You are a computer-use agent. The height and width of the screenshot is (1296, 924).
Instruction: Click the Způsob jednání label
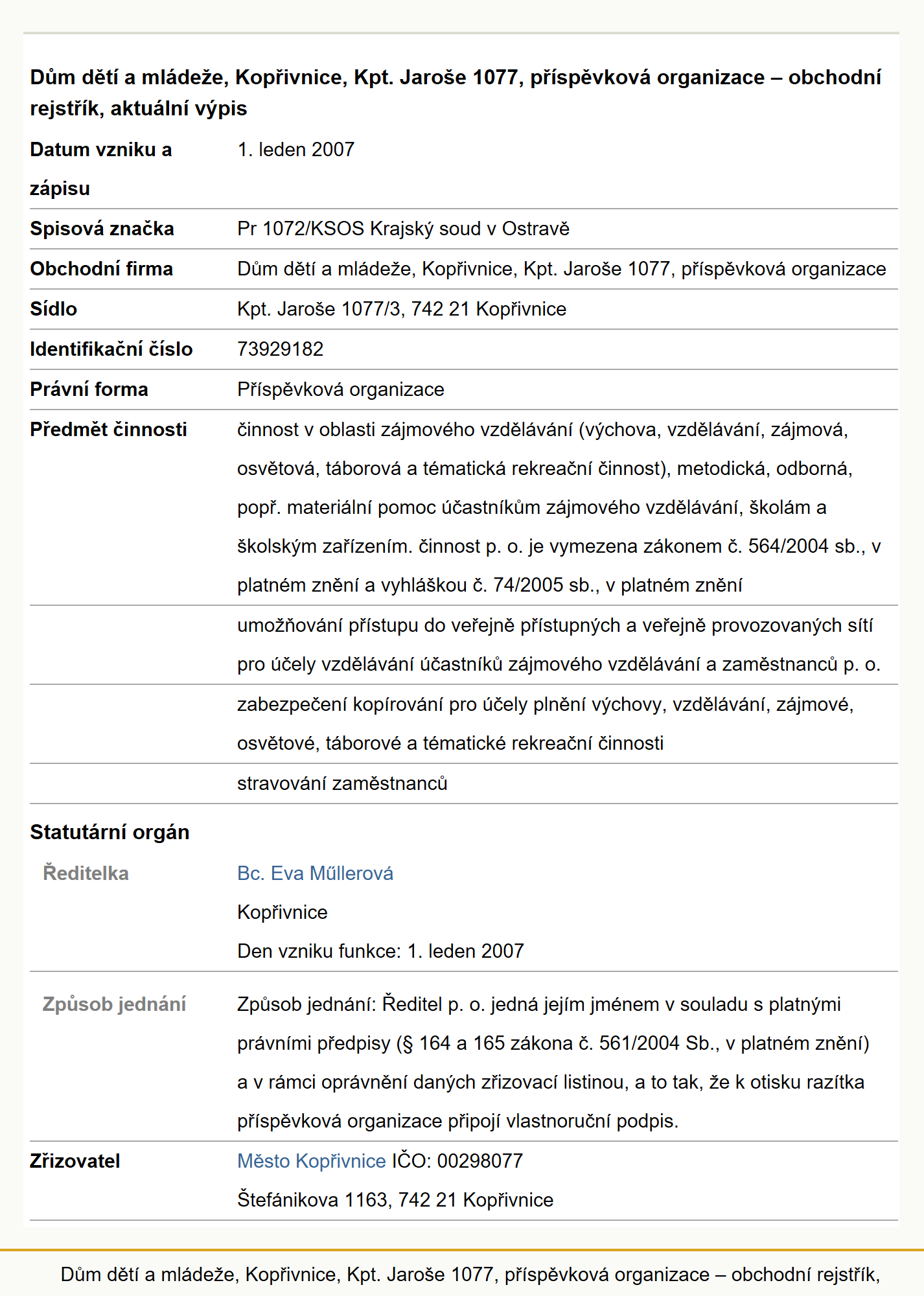tap(114, 1004)
